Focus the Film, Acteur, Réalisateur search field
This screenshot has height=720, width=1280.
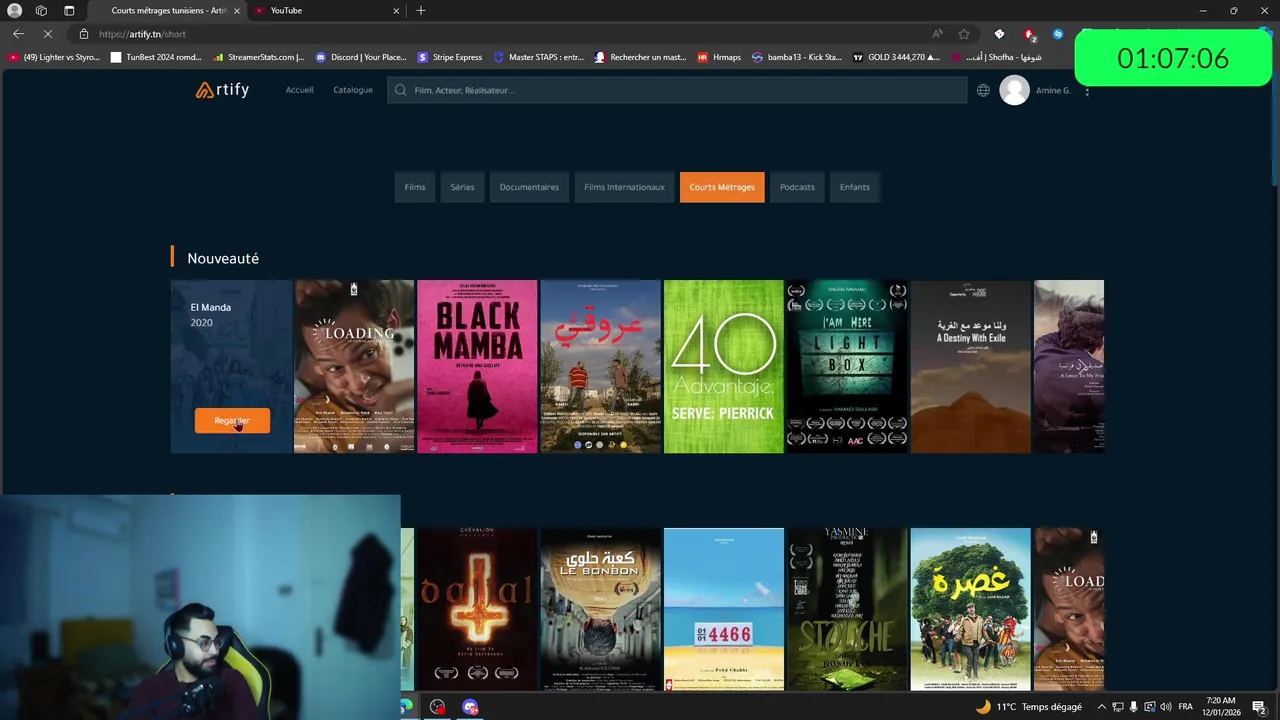point(677,90)
